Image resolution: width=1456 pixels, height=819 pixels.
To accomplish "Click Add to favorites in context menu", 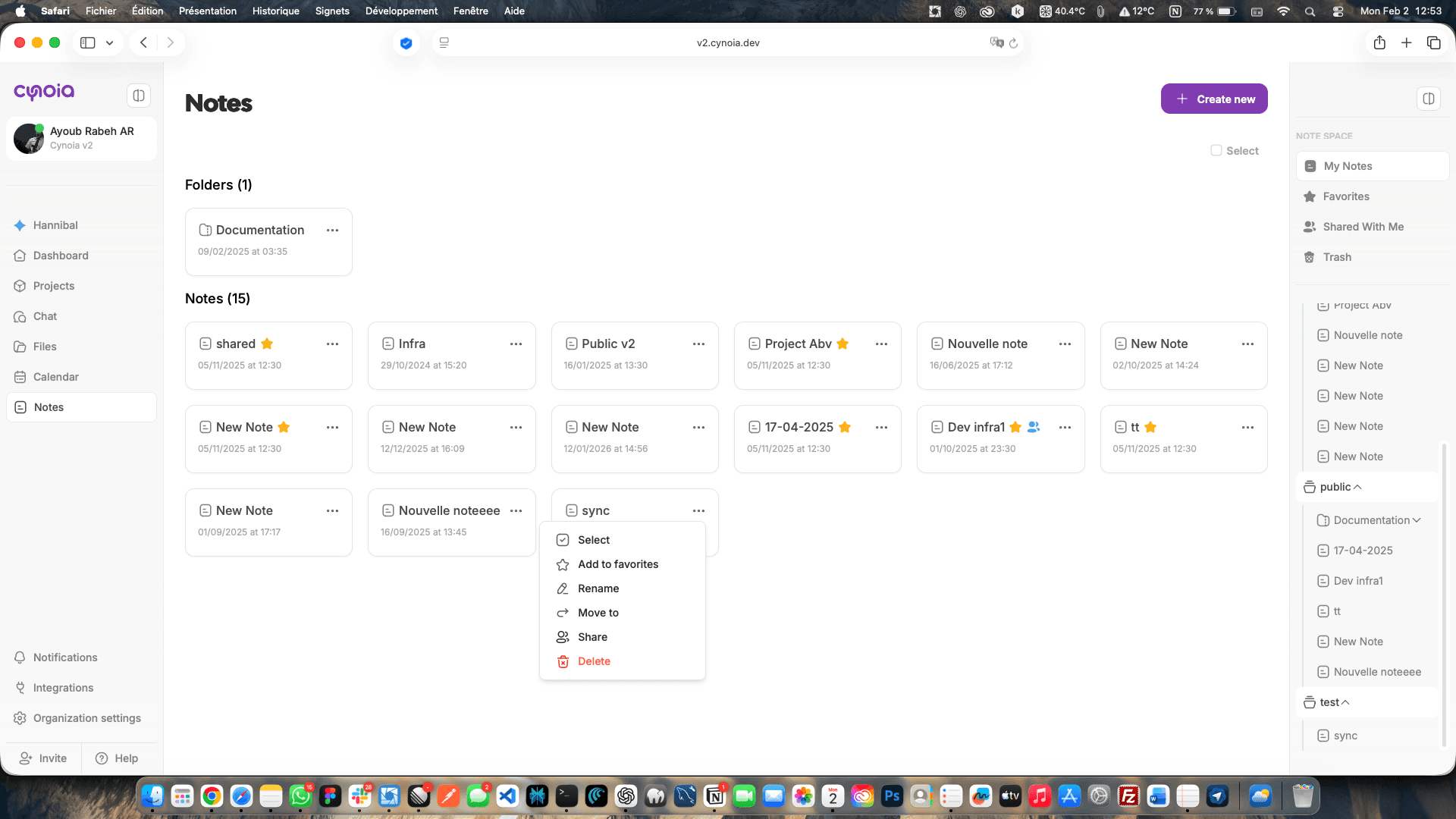I will [x=617, y=564].
